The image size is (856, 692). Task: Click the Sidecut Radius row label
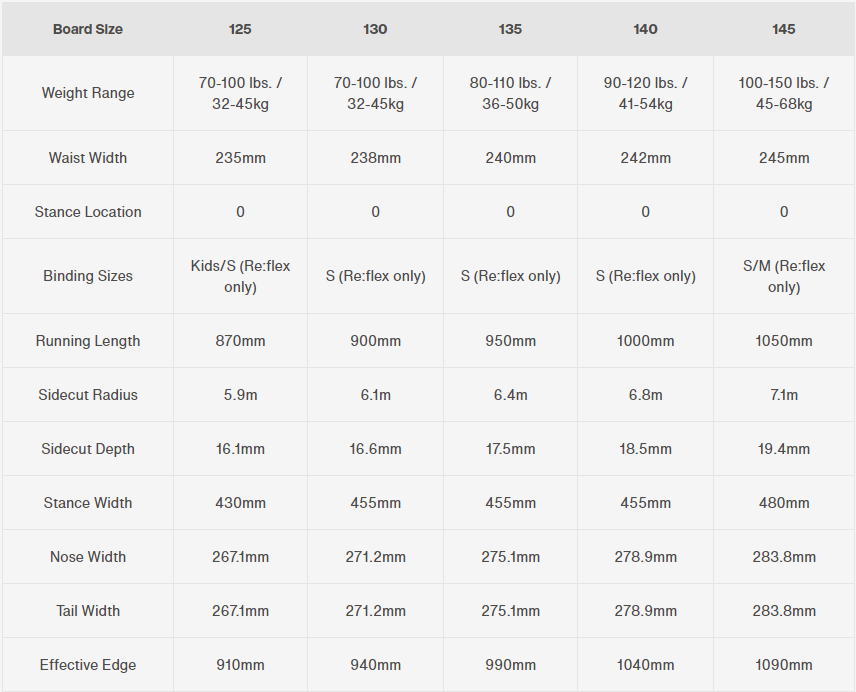click(x=88, y=395)
